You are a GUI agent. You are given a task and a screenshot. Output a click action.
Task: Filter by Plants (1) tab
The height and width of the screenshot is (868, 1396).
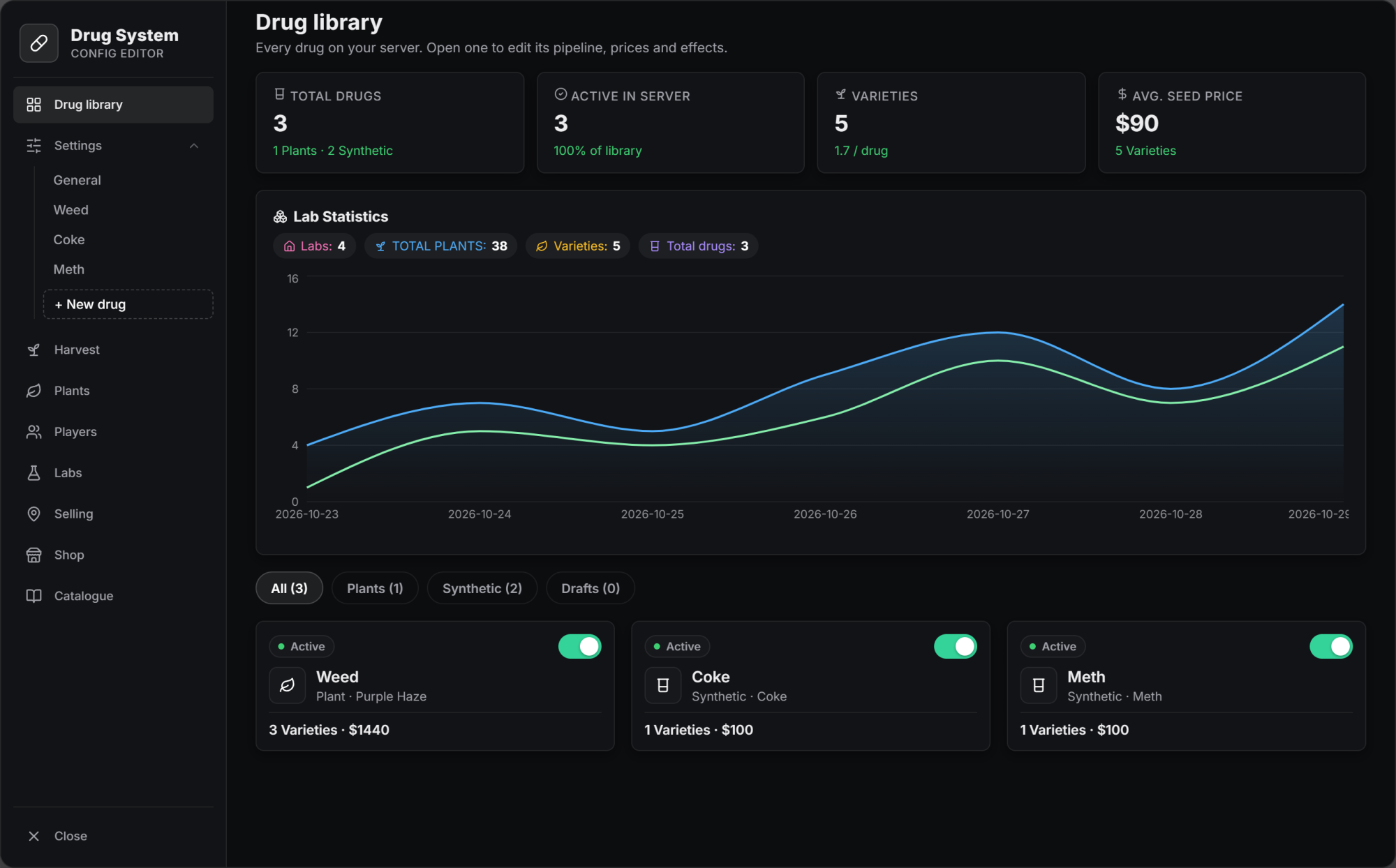pos(375,588)
